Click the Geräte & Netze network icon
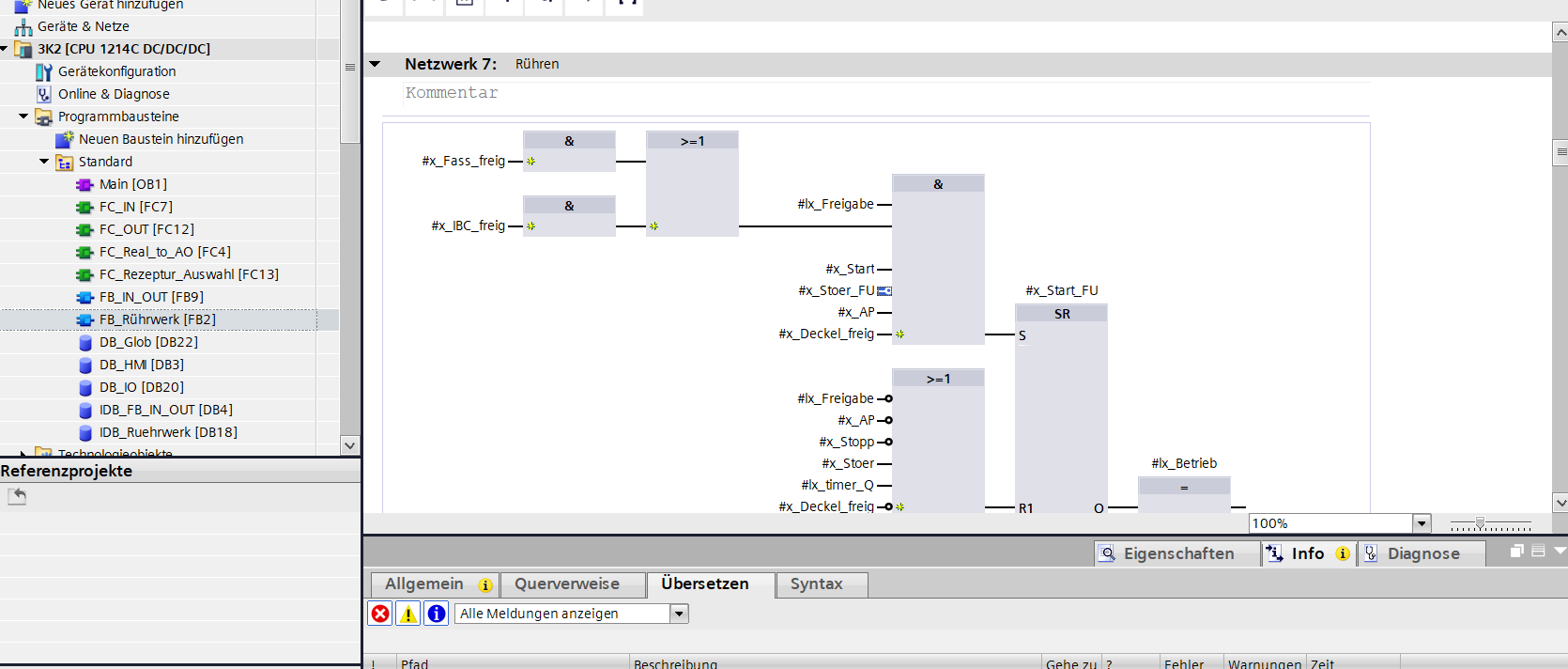 tap(23, 26)
